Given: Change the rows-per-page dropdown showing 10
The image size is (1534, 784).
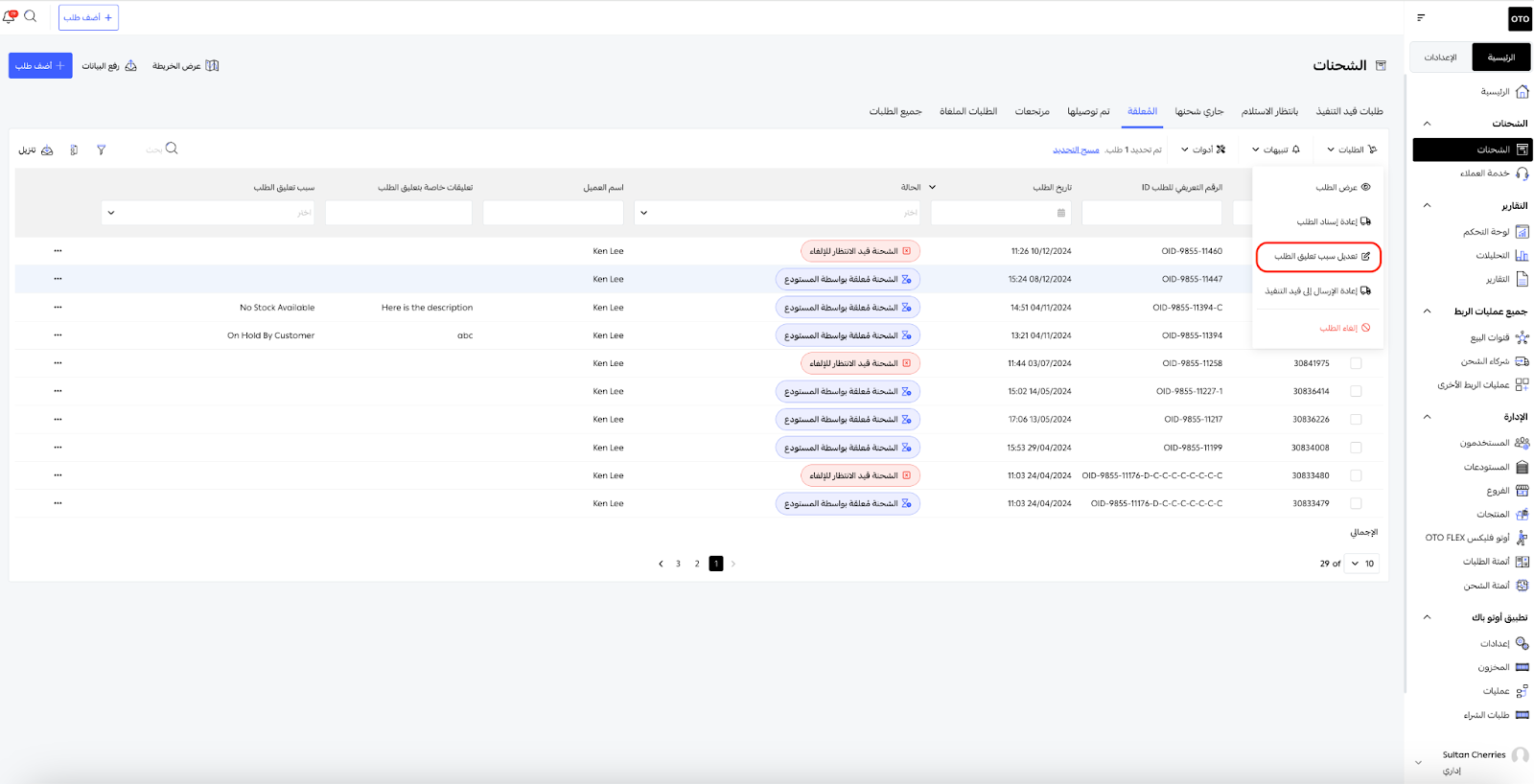Looking at the screenshot, I should [1362, 564].
